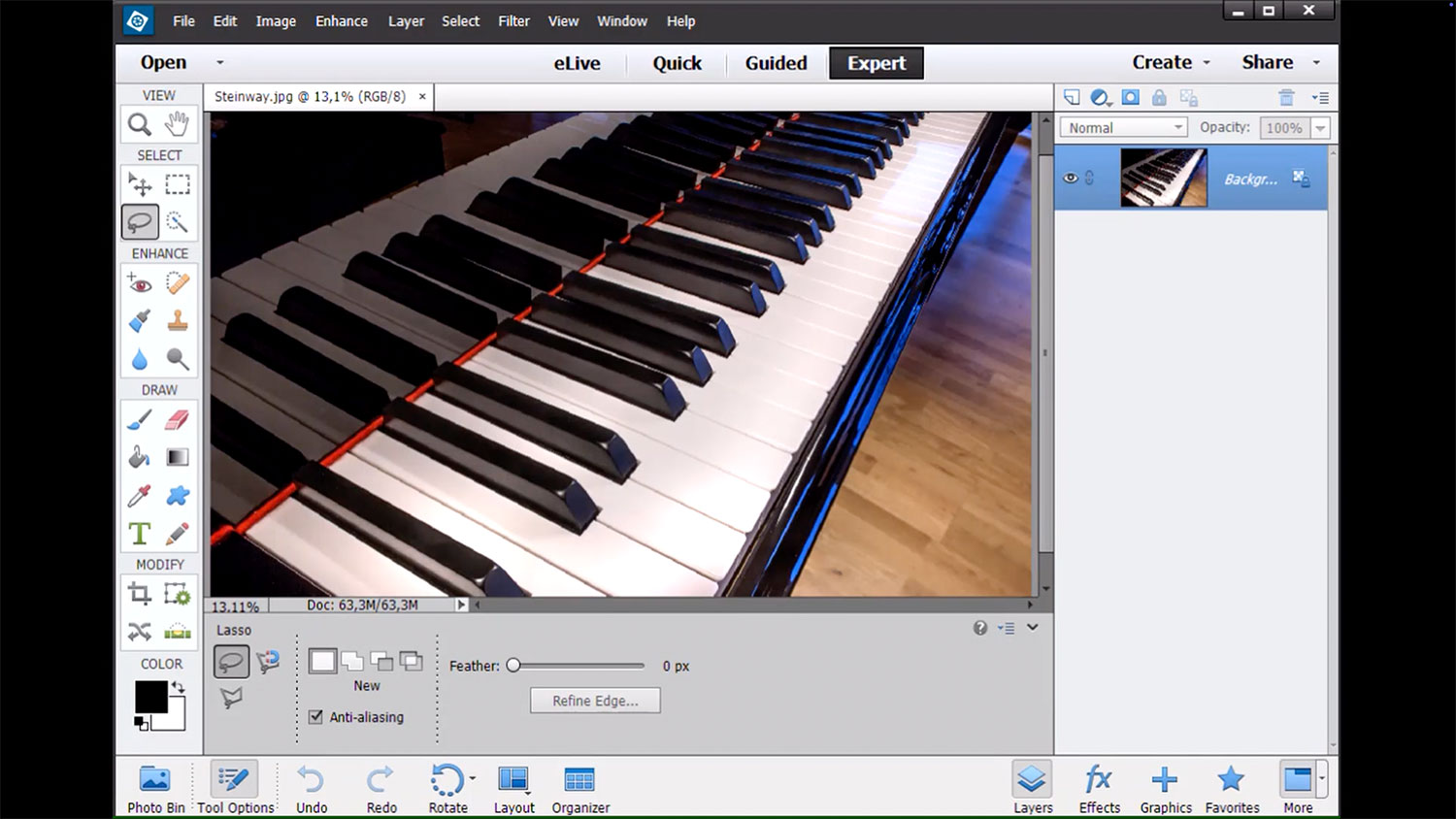Choose the Rectangular Marquee tool
The width and height of the screenshot is (1456, 819).
(177, 184)
